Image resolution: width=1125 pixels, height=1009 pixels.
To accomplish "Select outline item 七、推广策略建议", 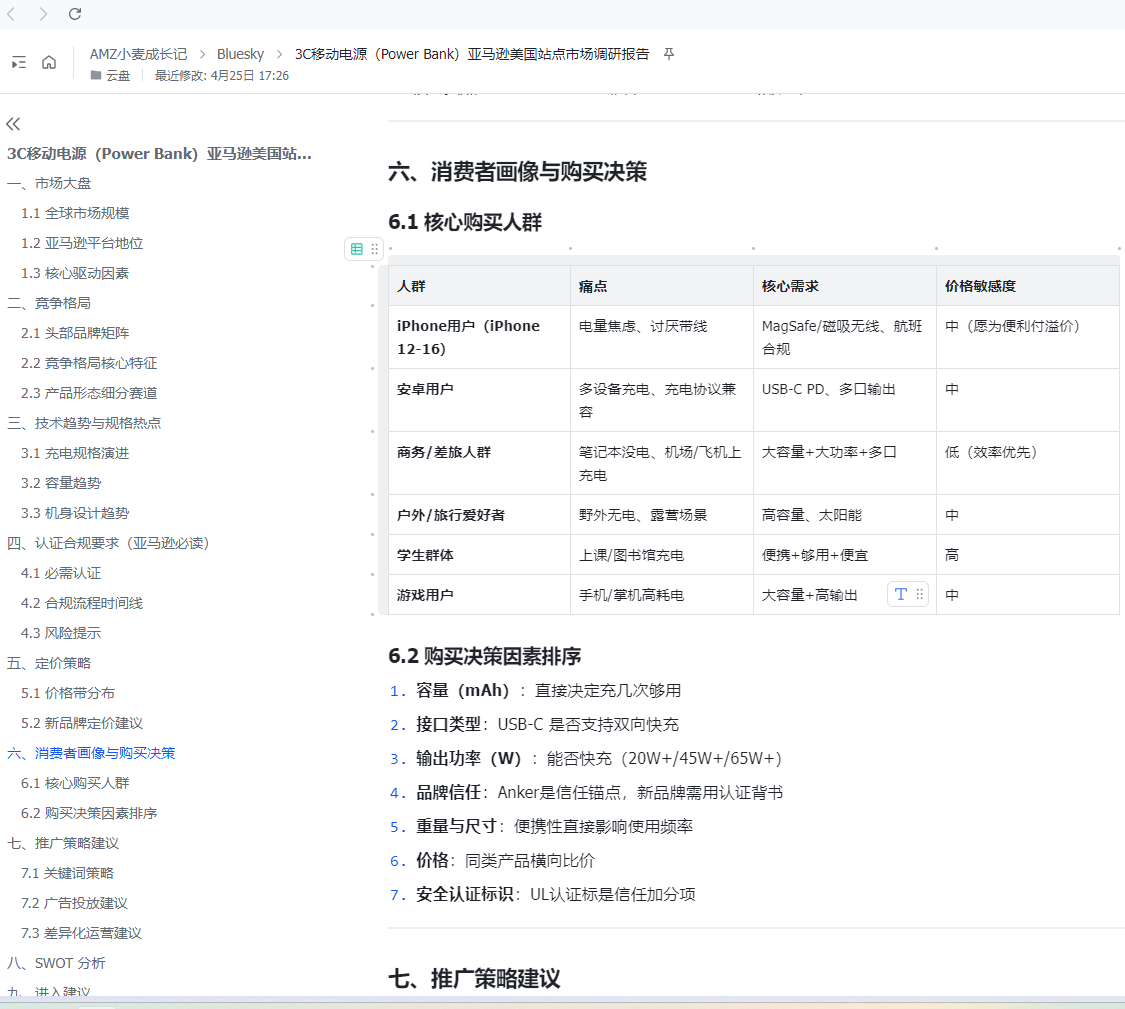I will pyautogui.click(x=63, y=843).
